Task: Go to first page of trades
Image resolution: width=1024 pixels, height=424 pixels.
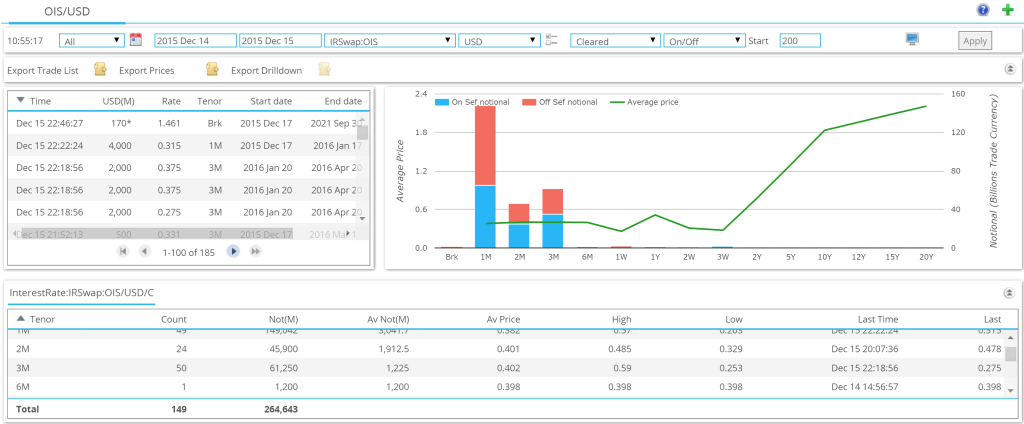Action: [x=122, y=251]
